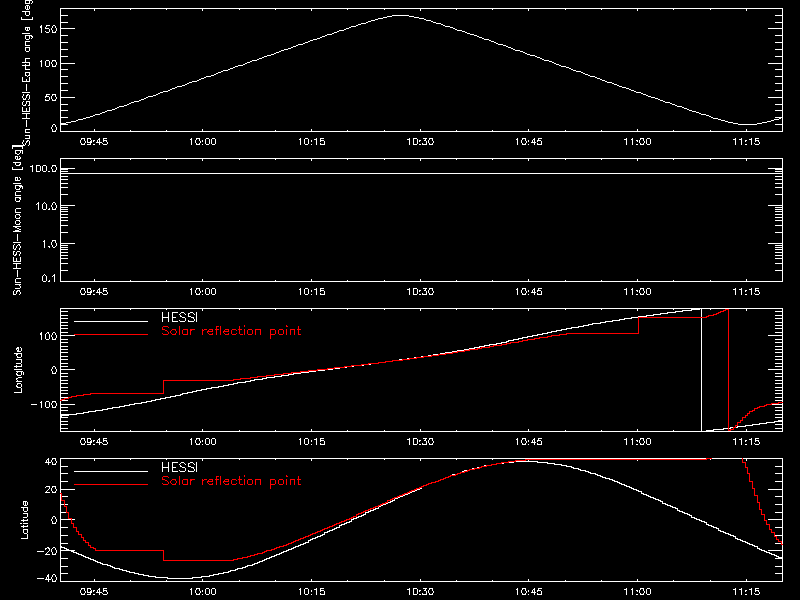Click '10:45' under Latitude plot
This screenshot has width=800, height=600.
coord(529,592)
